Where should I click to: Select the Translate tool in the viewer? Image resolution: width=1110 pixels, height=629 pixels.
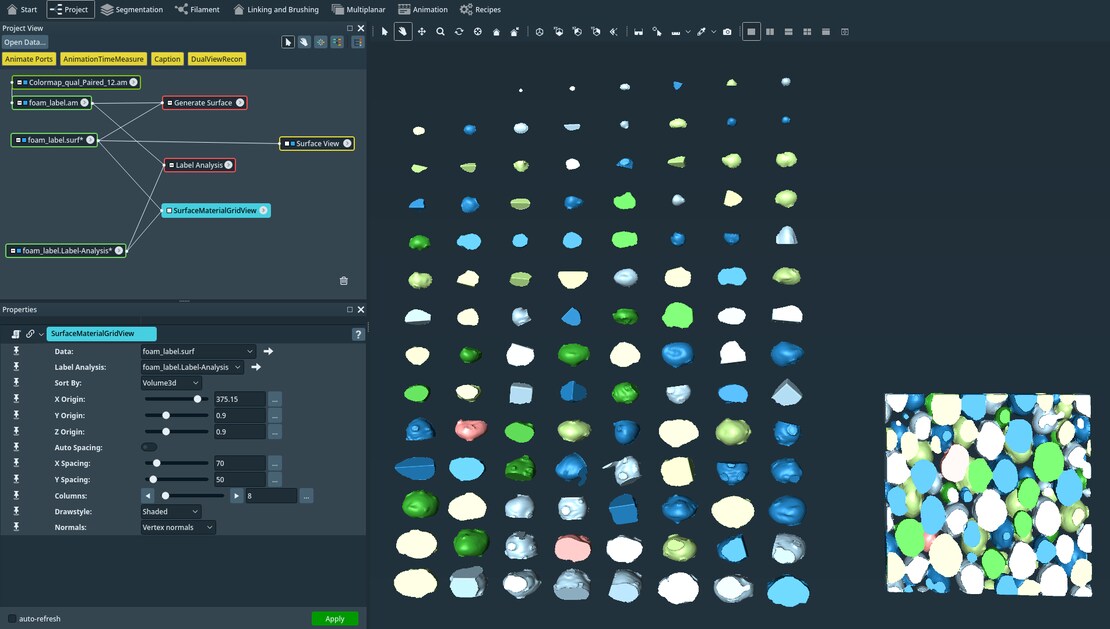tap(420, 31)
